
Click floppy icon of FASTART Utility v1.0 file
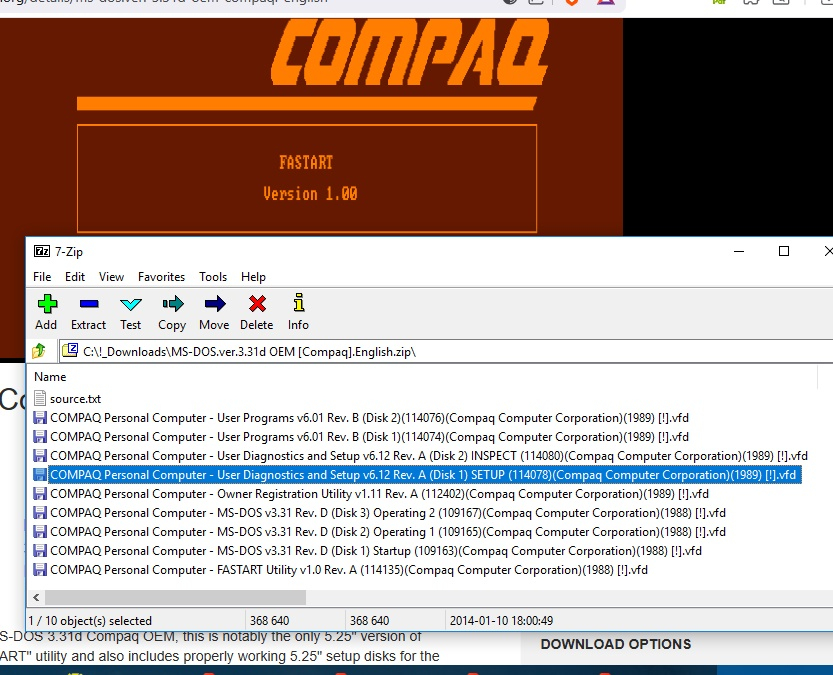click(40, 570)
